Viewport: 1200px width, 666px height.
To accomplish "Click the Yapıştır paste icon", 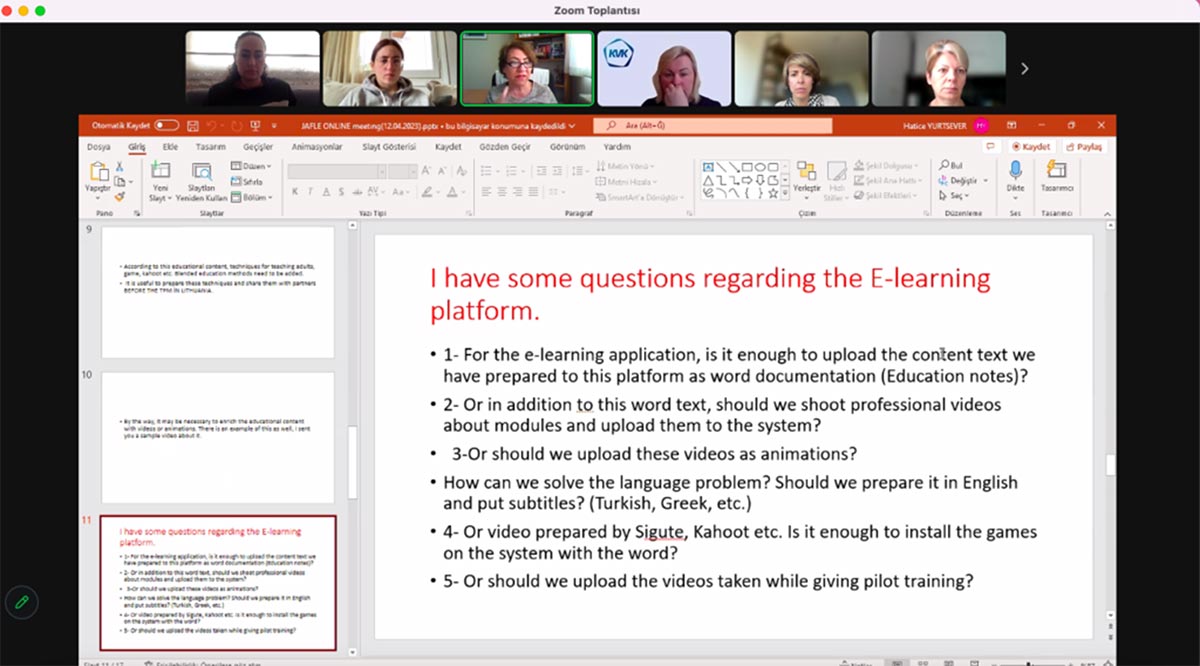I will point(96,172).
